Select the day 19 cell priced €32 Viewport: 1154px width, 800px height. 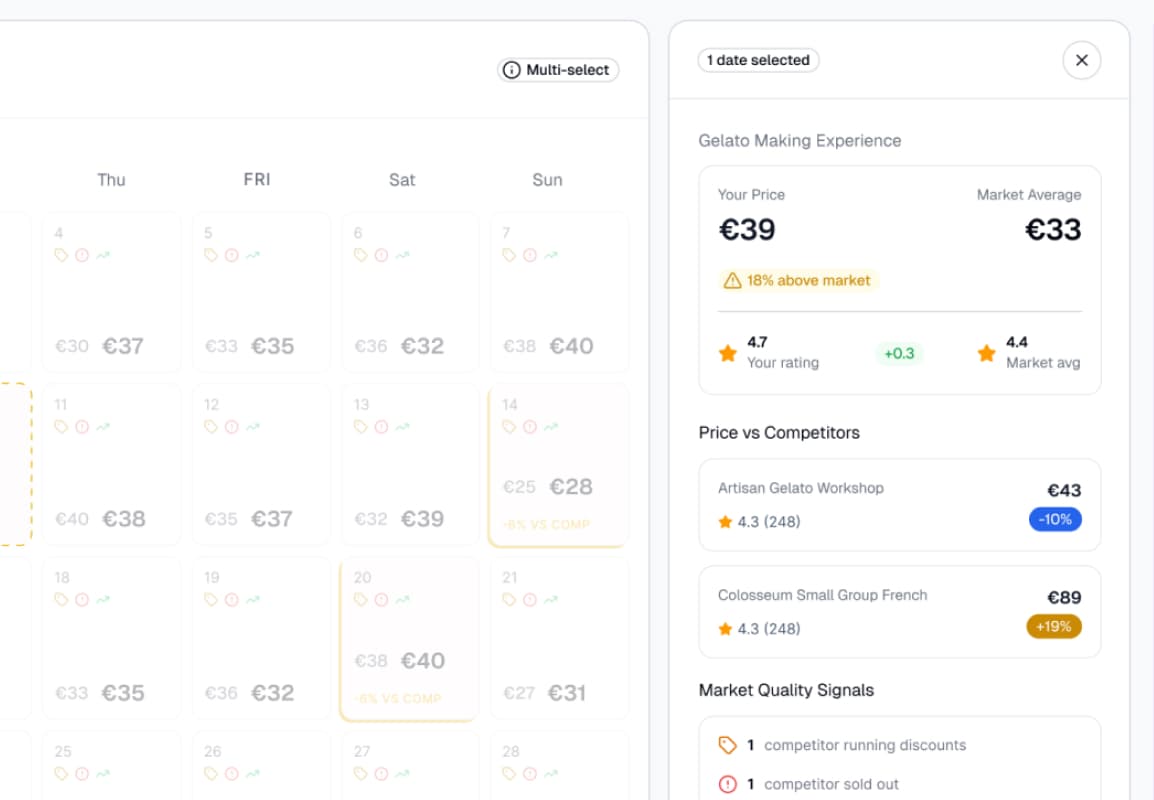click(261, 637)
